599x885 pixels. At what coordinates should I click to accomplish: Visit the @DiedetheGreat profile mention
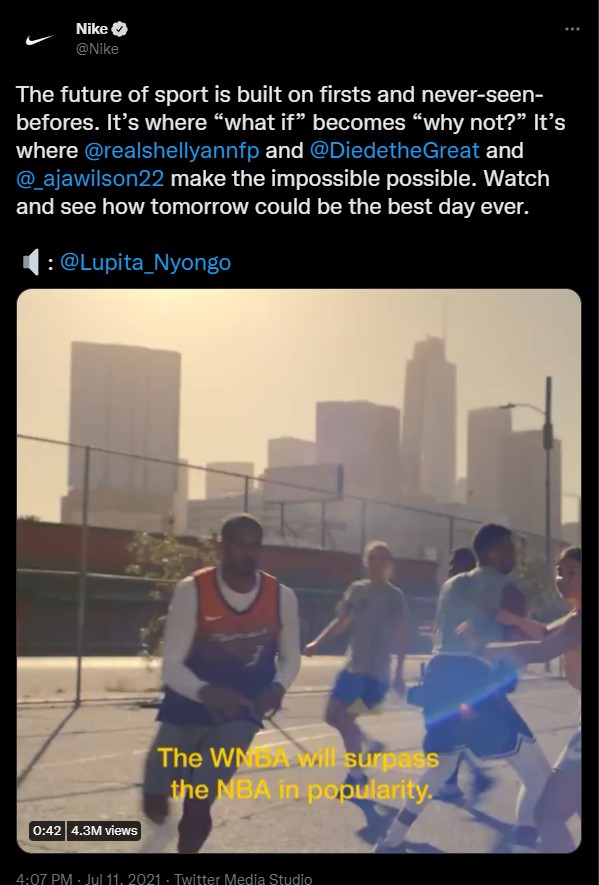coord(395,151)
